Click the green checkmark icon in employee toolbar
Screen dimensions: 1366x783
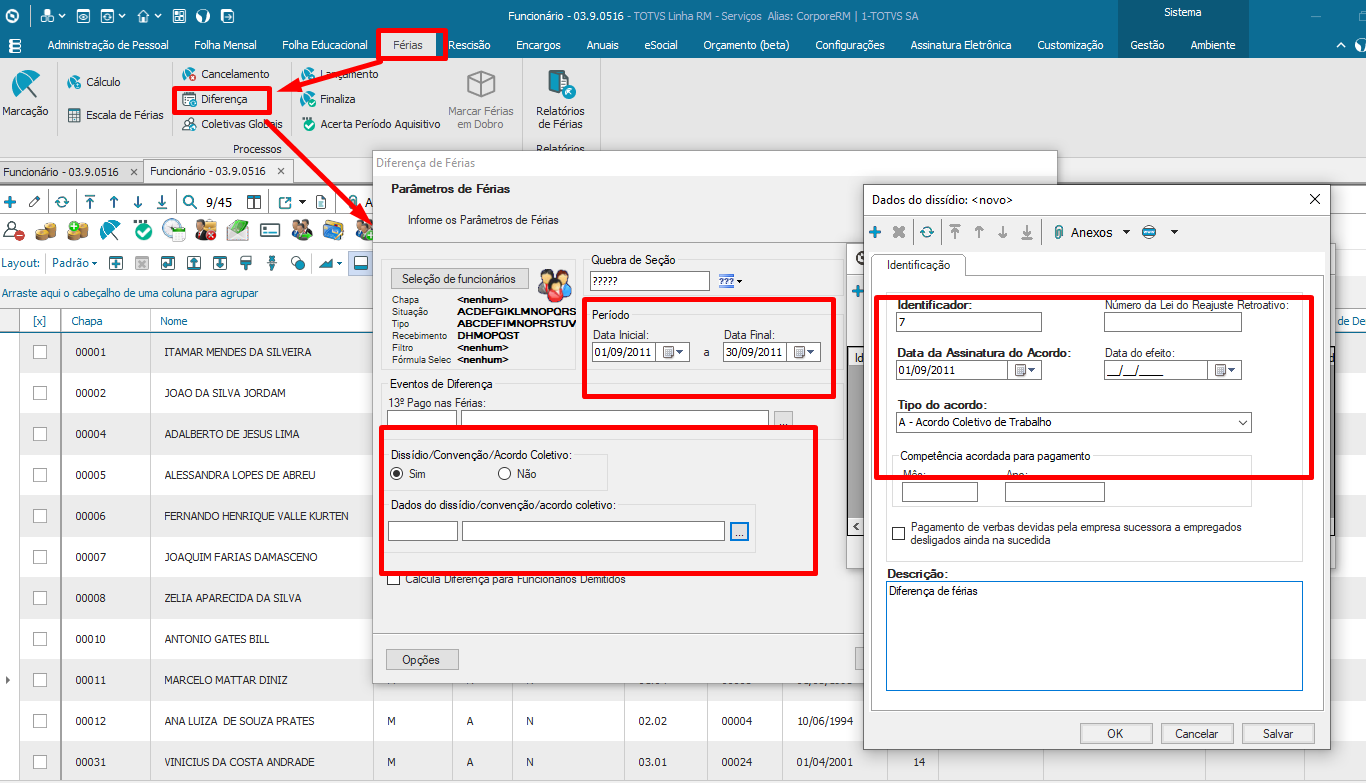[143, 231]
